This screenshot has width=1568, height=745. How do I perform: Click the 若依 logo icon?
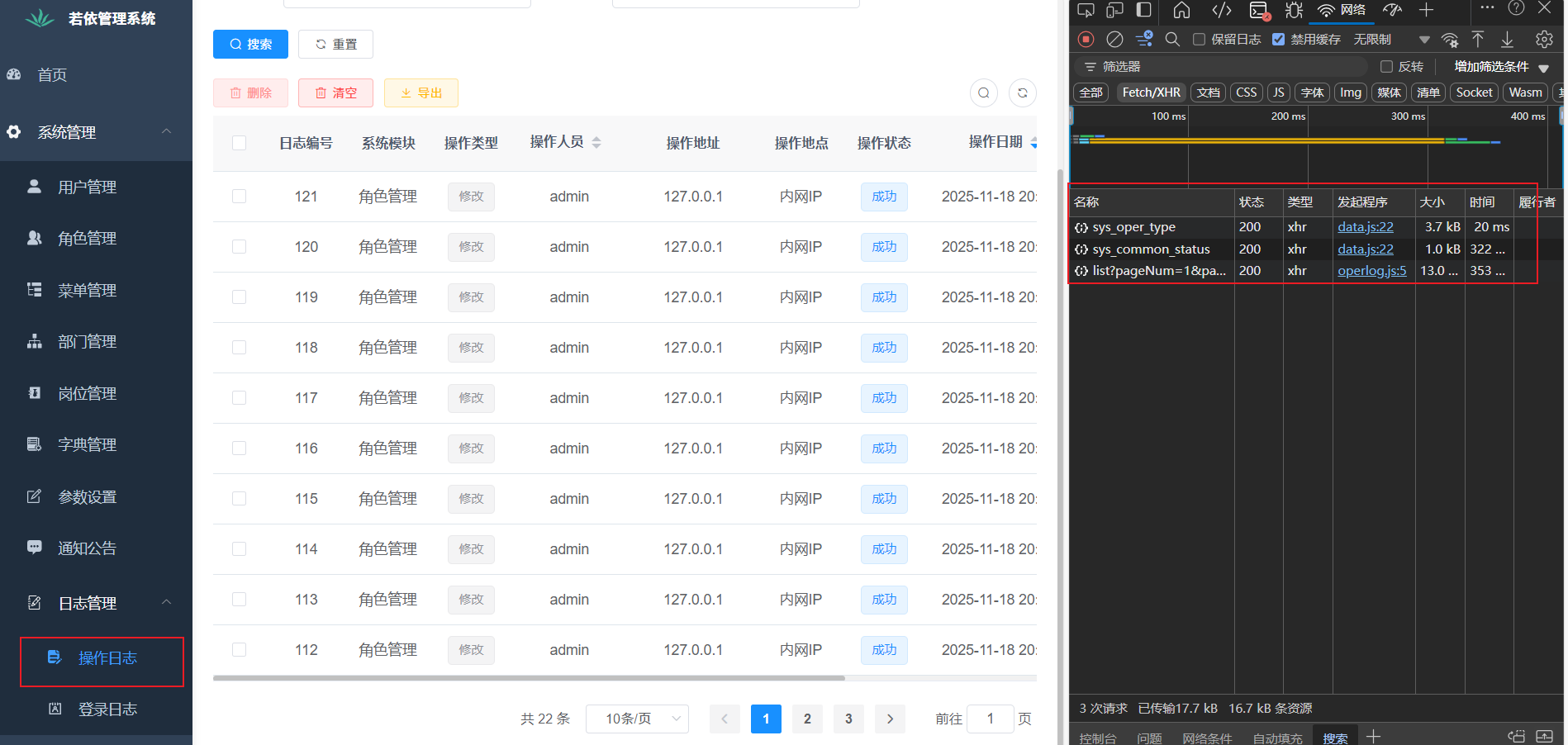coord(39,18)
